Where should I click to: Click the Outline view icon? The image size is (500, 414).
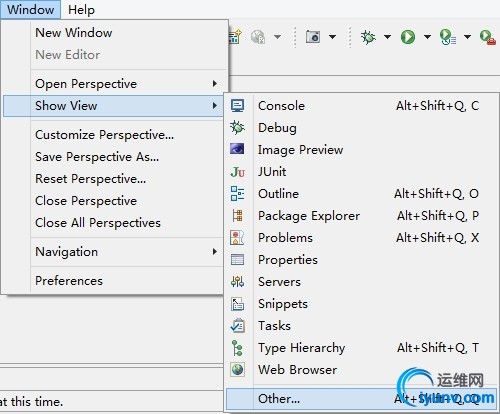(x=237, y=194)
